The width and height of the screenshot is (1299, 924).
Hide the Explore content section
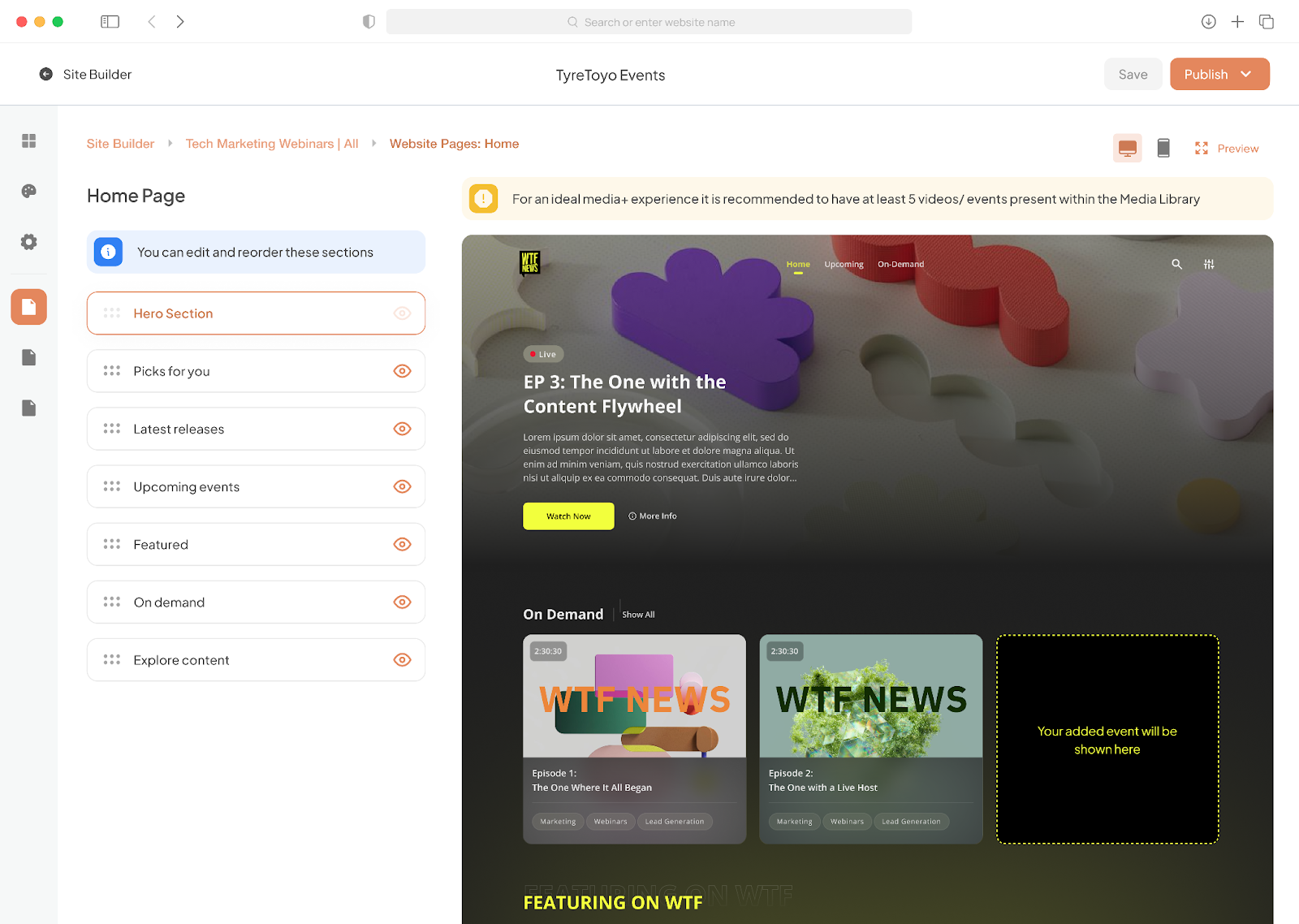(x=403, y=659)
